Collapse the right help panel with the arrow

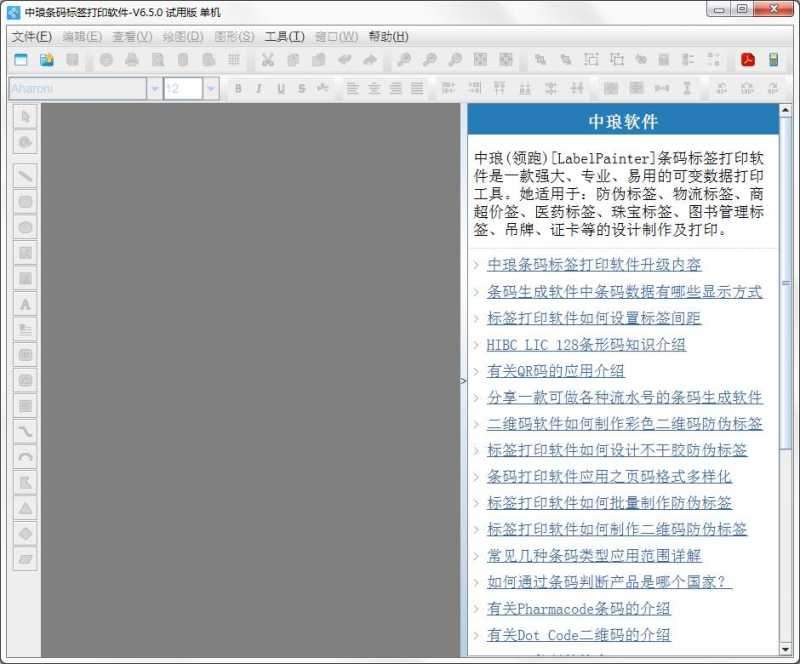pyautogui.click(x=463, y=380)
